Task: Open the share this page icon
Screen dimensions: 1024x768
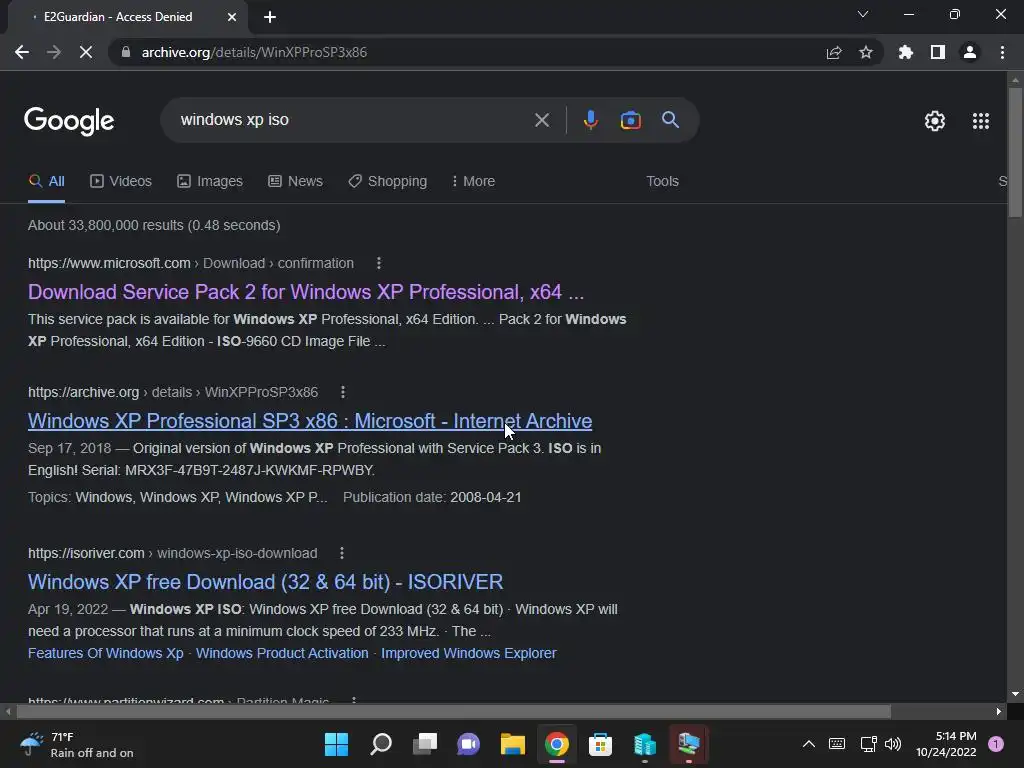Action: click(x=834, y=52)
